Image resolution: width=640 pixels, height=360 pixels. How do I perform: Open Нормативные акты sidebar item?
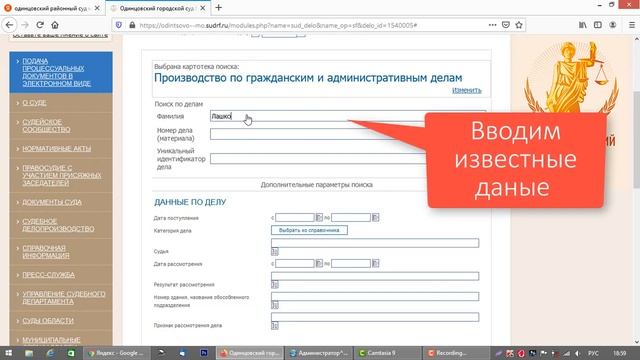(x=61, y=149)
